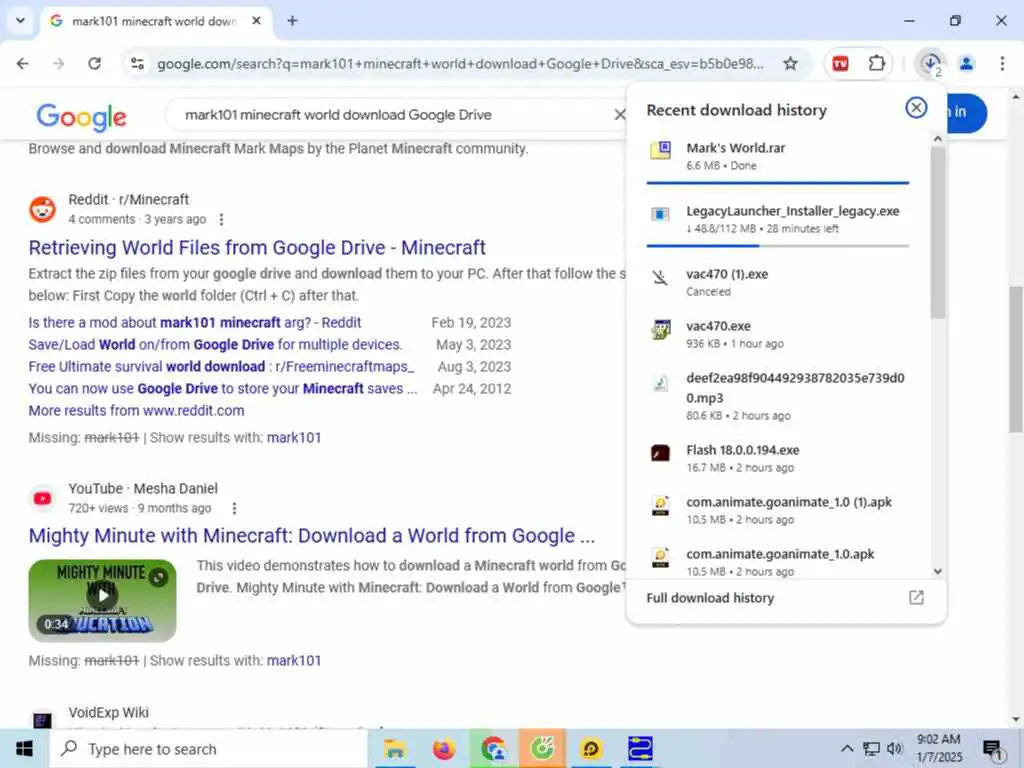This screenshot has height=768, width=1024.
Task: Click the Flash 18.0.0.194.exe file icon
Action: [660, 453]
